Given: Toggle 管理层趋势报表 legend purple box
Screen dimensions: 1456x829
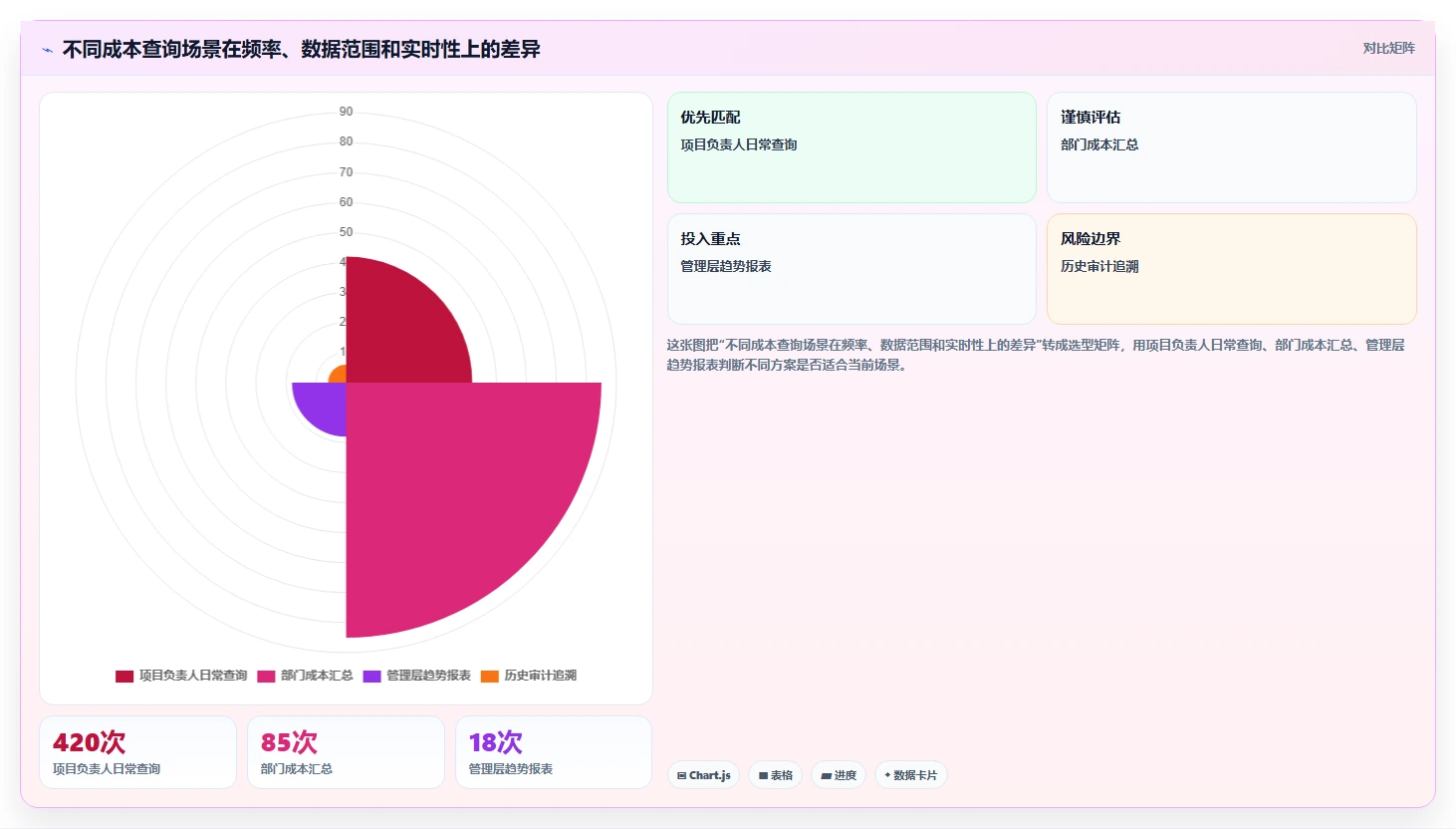Looking at the screenshot, I should point(371,676).
